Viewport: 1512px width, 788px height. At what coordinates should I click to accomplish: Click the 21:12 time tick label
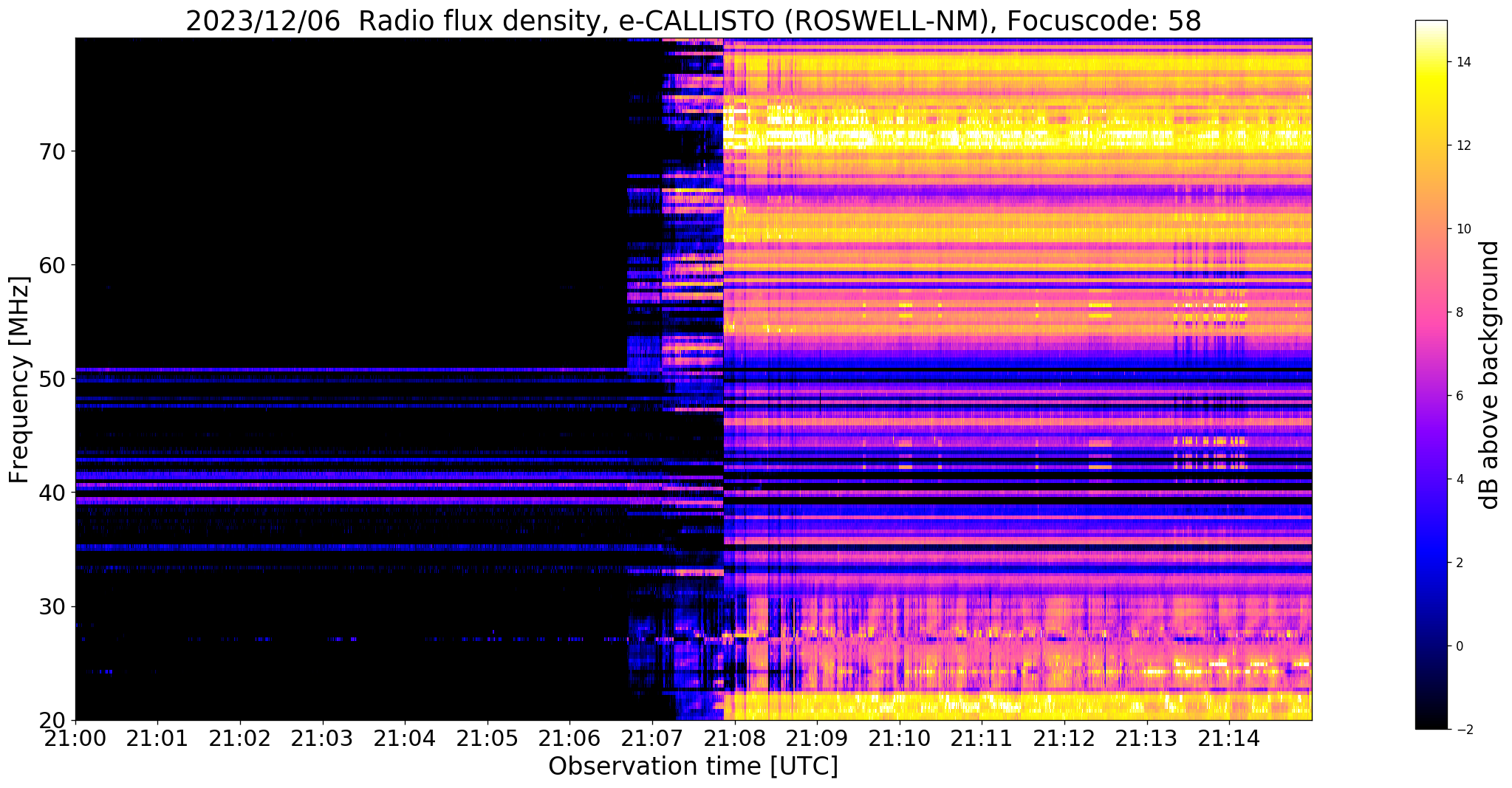point(1064,738)
